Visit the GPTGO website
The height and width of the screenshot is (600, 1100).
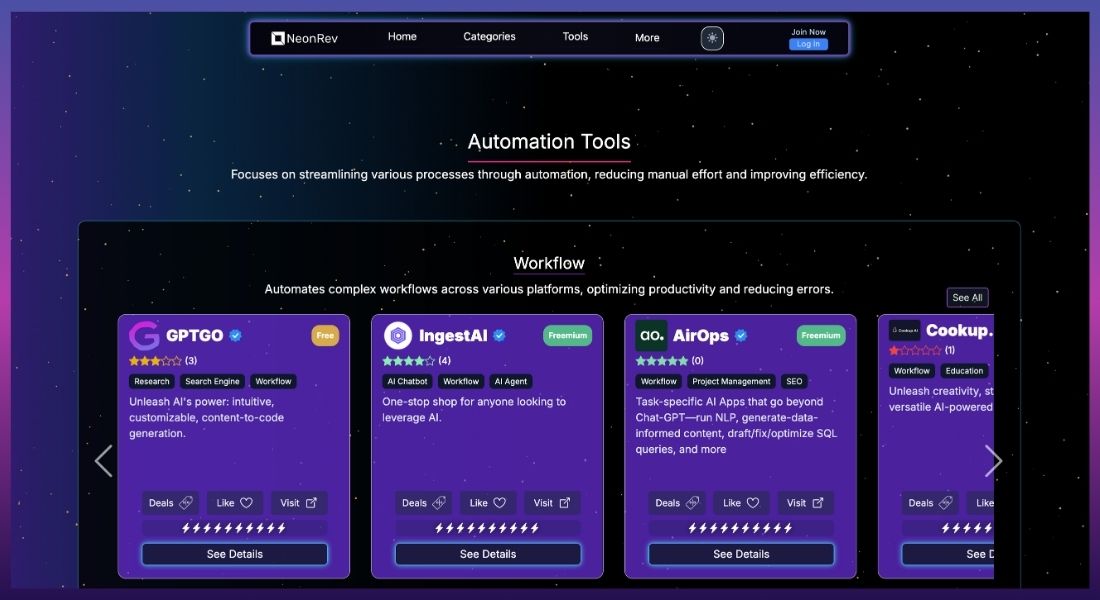tap(298, 502)
